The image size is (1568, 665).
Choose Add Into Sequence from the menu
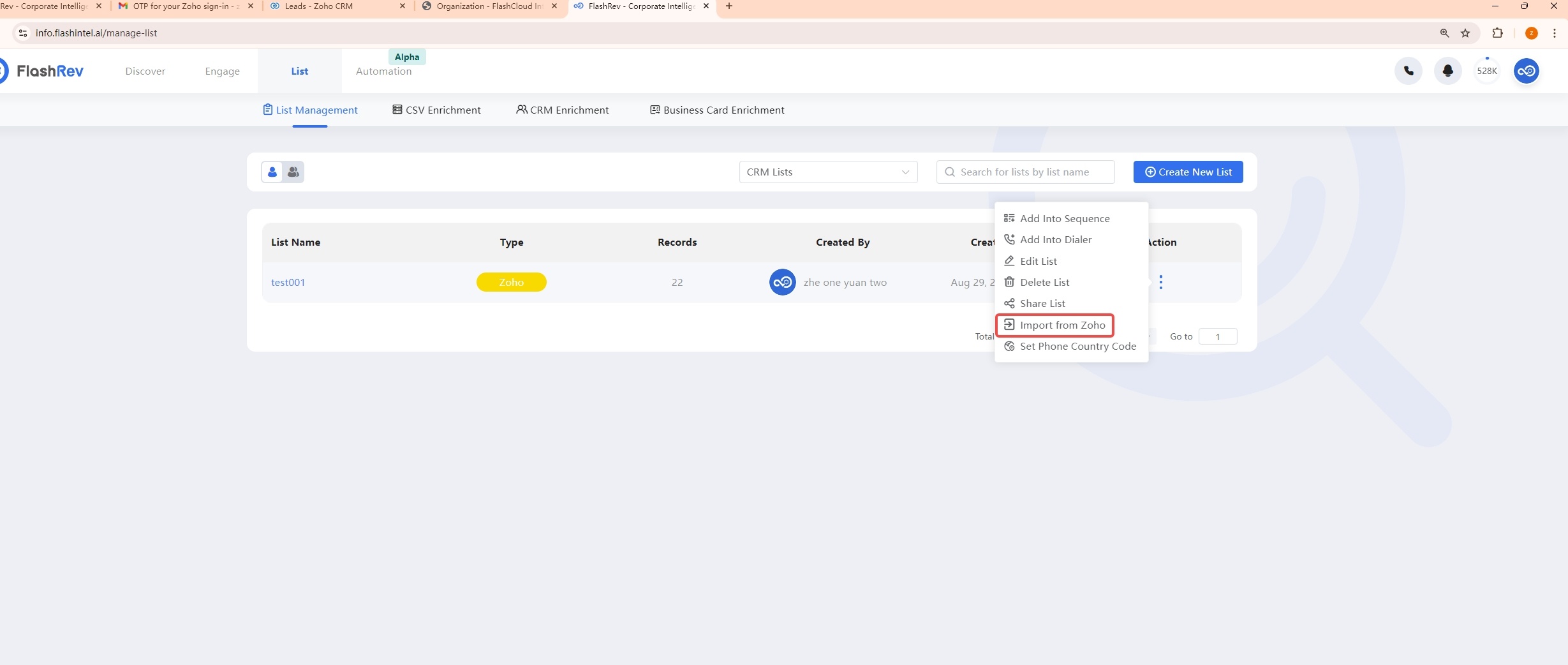coord(1057,218)
